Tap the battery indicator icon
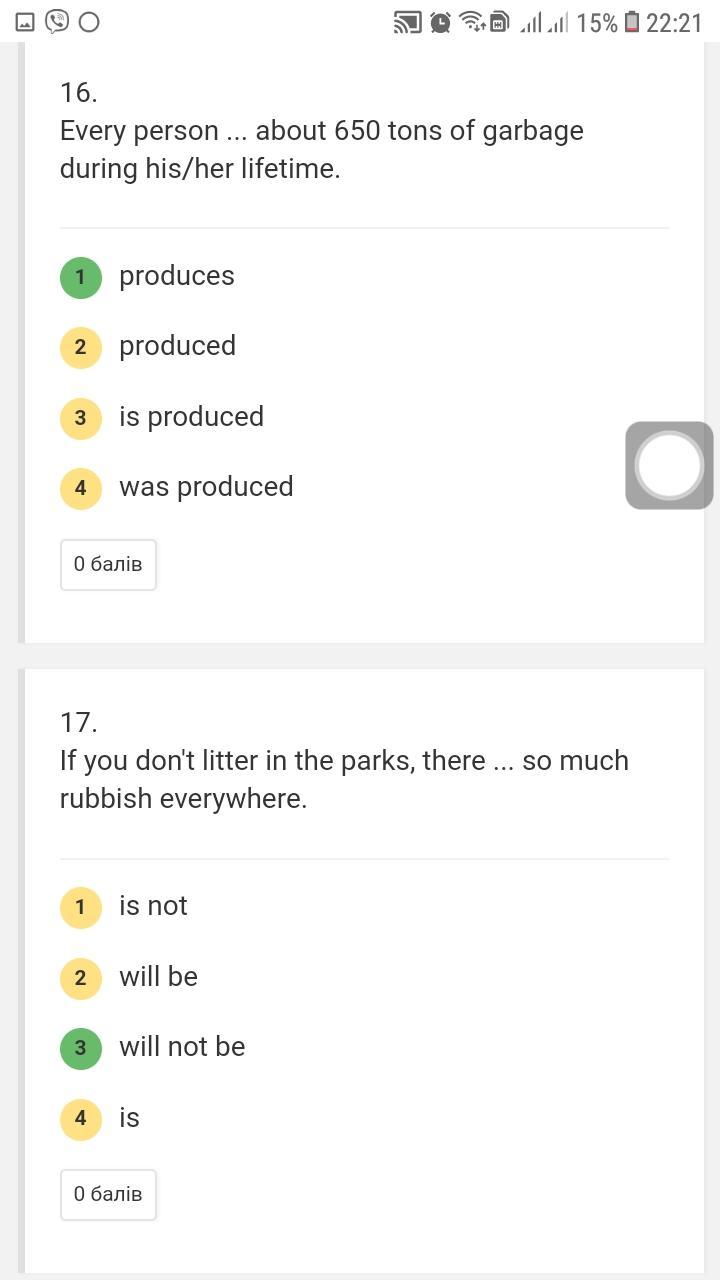Screen dimensions: 720x1280 click(632, 22)
